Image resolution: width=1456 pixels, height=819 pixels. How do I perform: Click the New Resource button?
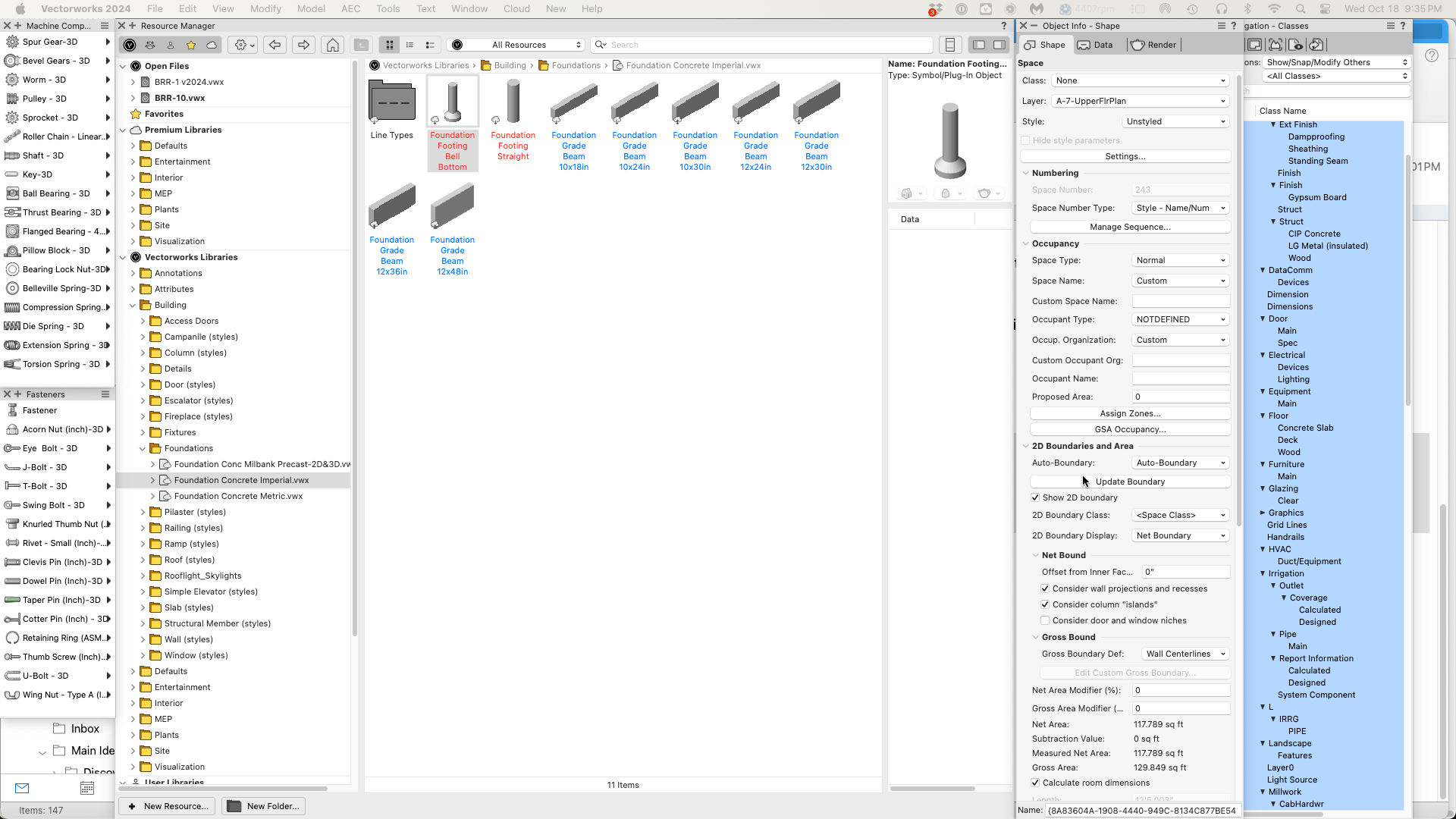166,806
